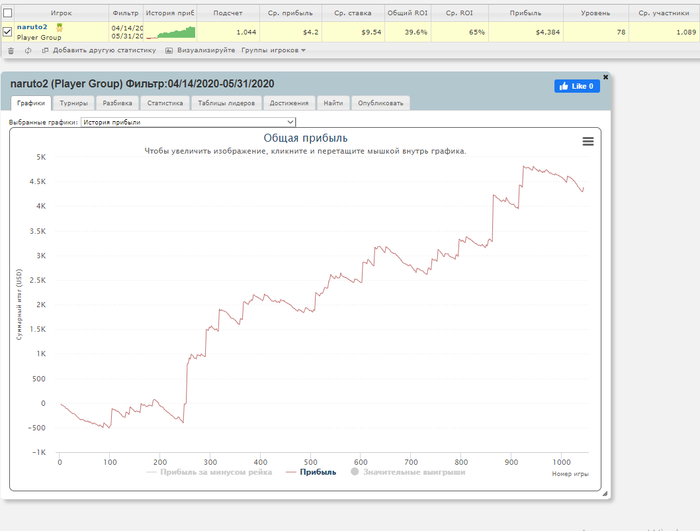Open the chart hamburger menu icon
Image resolution: width=700 pixels, height=531 pixels.
tap(588, 142)
